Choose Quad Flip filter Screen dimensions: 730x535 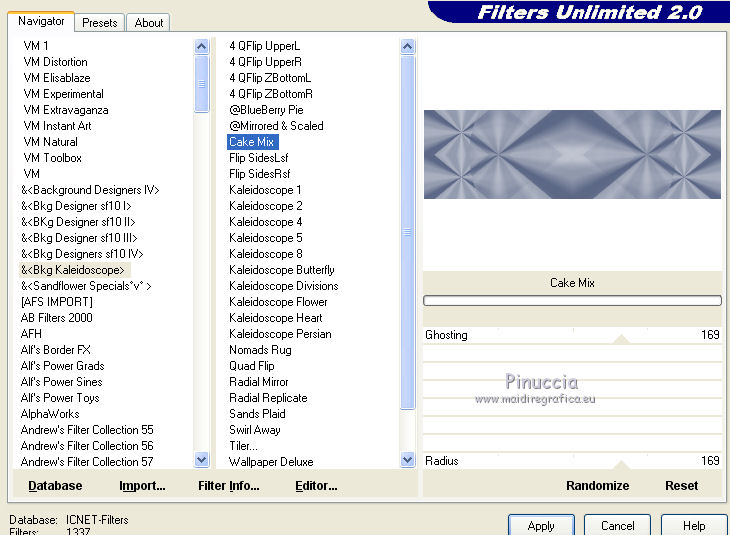[251, 366]
